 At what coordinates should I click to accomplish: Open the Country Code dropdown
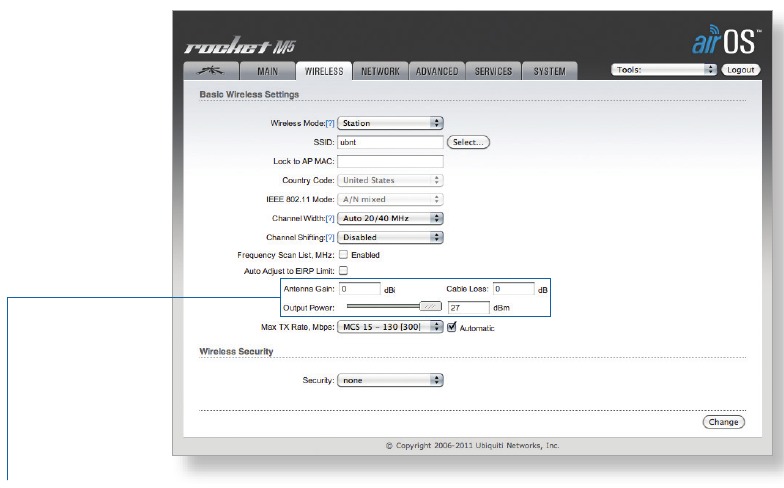(390, 180)
